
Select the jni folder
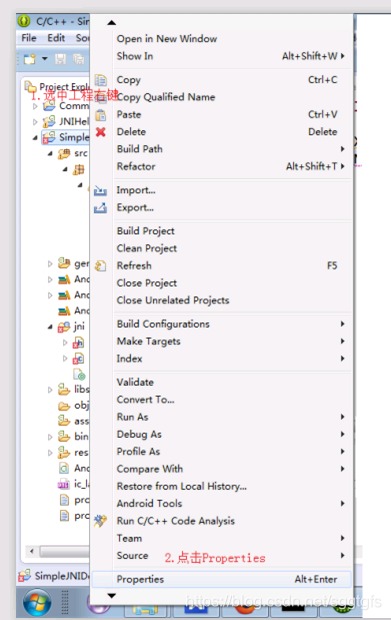pyautogui.click(x=71, y=326)
